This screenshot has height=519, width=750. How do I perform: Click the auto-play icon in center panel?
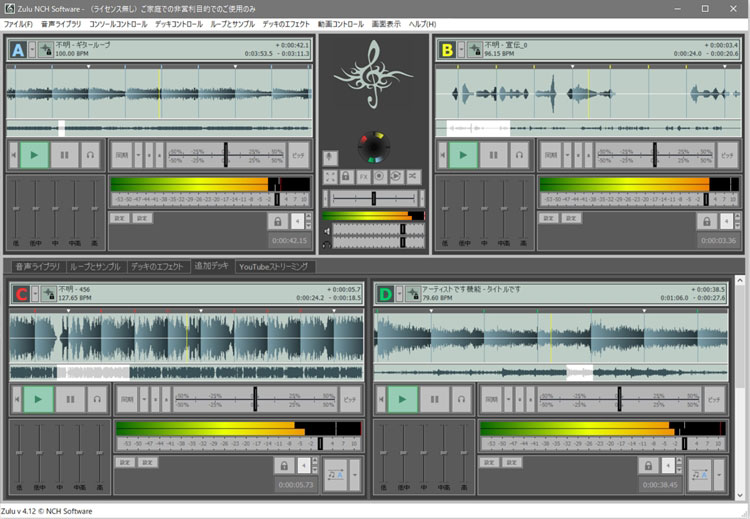[x=396, y=177]
